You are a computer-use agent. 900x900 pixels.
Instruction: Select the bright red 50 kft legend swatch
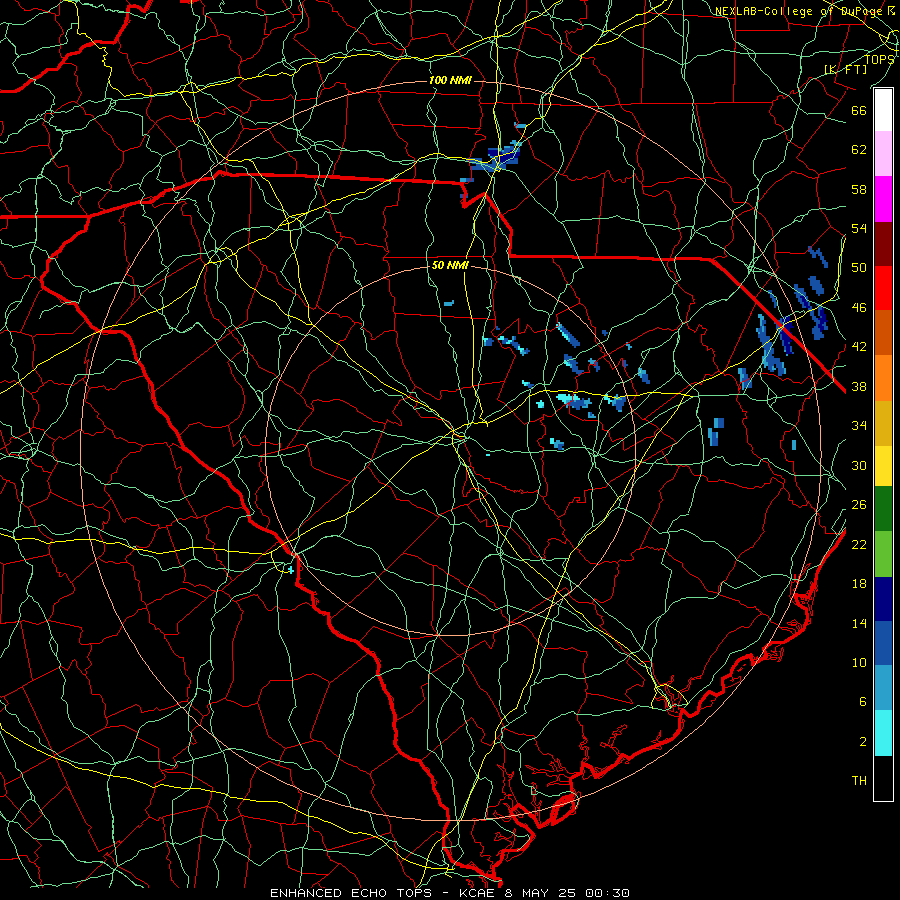pyautogui.click(x=883, y=288)
